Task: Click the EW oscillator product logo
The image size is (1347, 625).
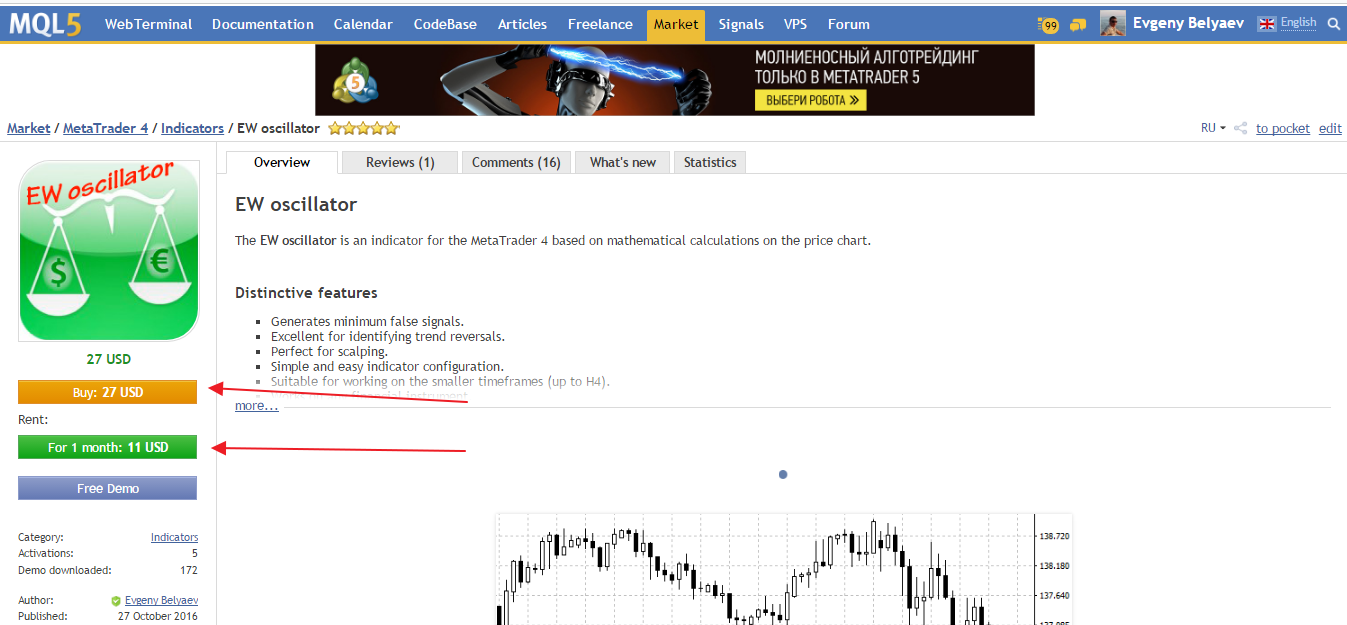Action: click(x=108, y=251)
